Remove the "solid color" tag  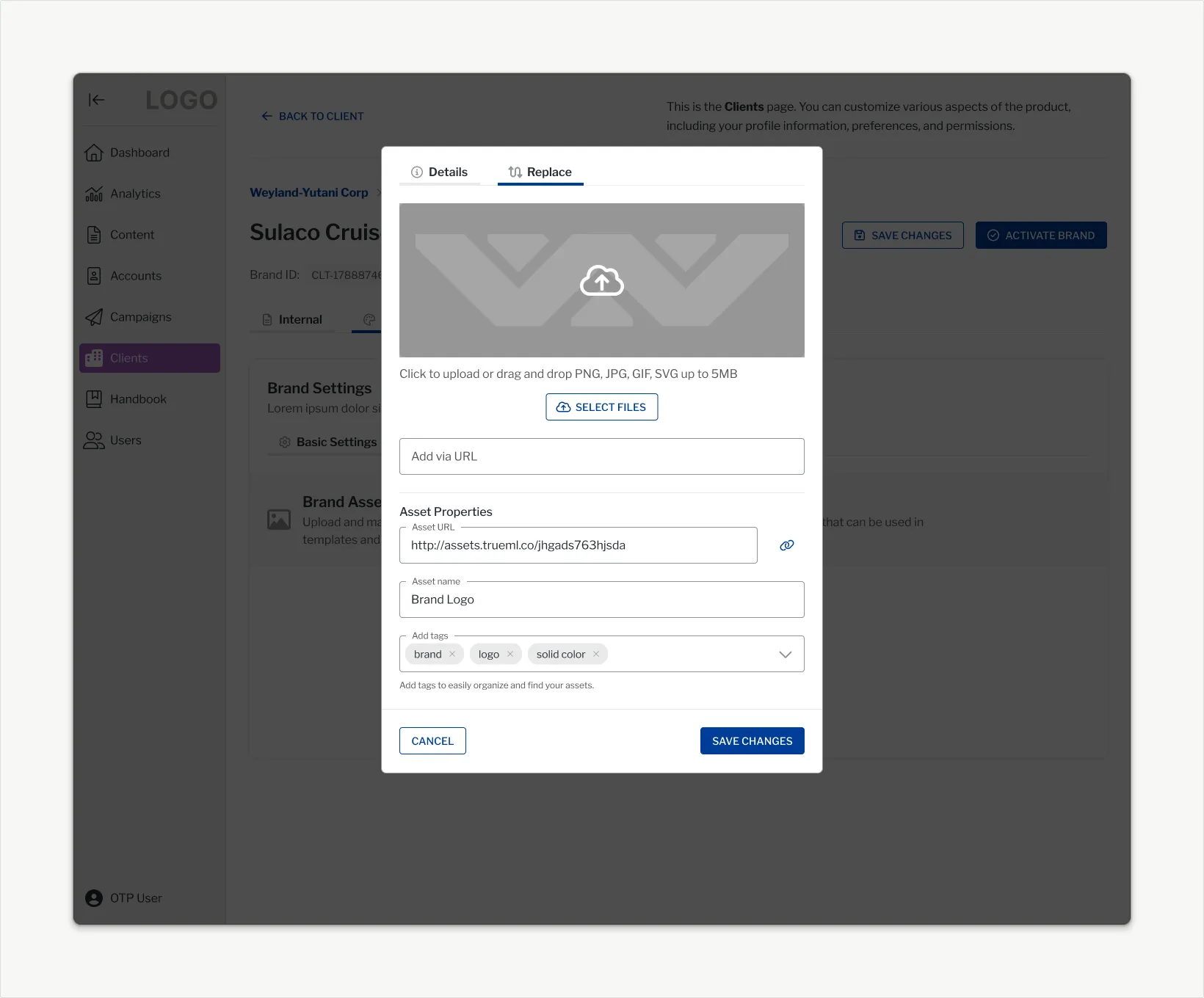(x=596, y=654)
